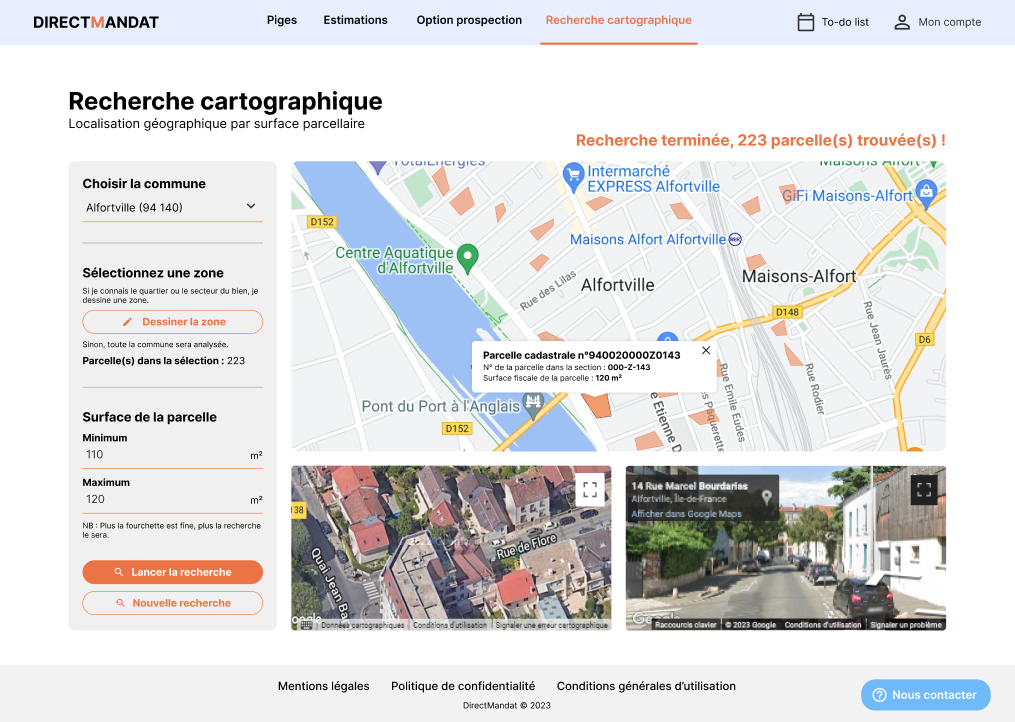The height and width of the screenshot is (722, 1015).
Task: Expand the aerial view to fullscreen
Action: [x=590, y=490]
